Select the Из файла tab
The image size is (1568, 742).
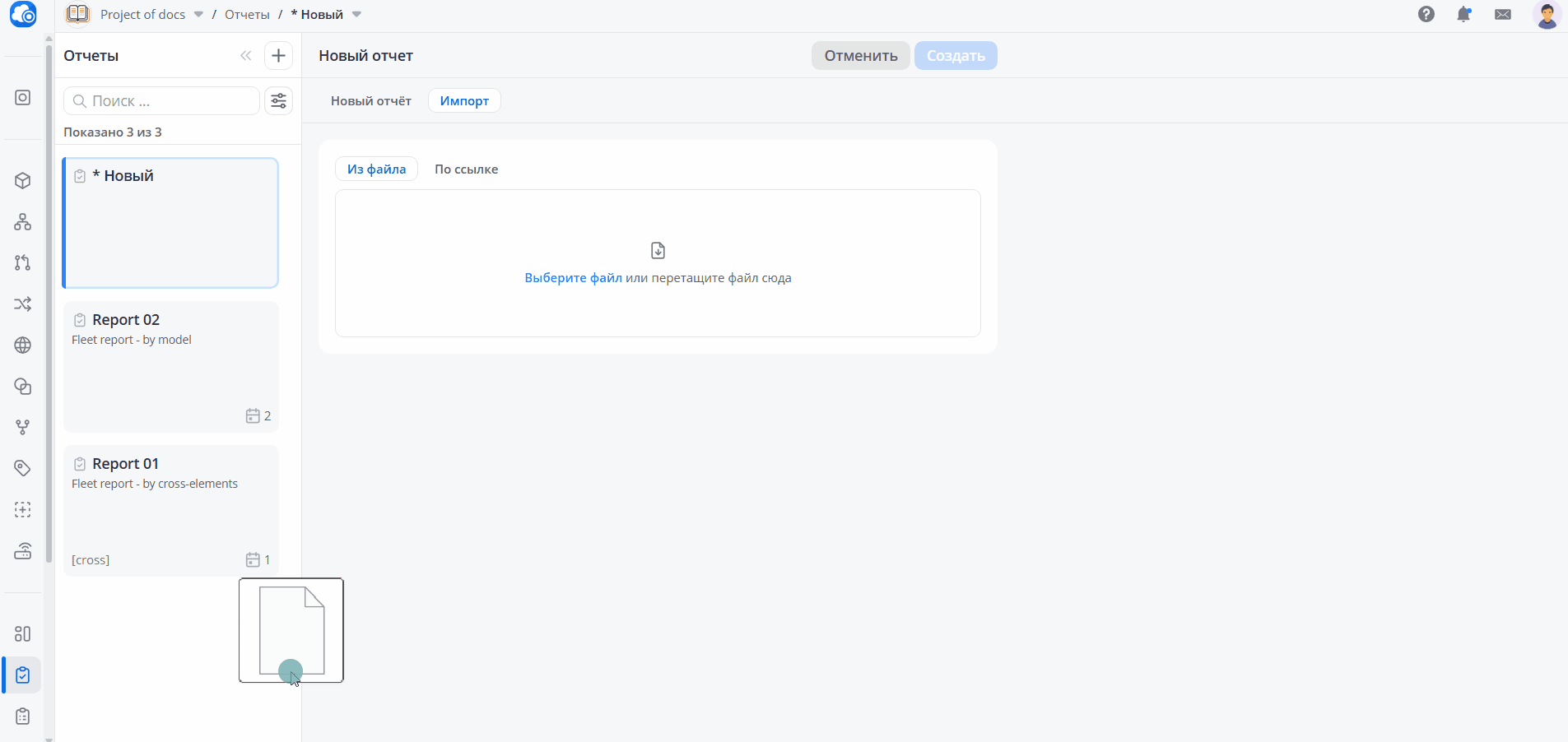click(x=376, y=169)
